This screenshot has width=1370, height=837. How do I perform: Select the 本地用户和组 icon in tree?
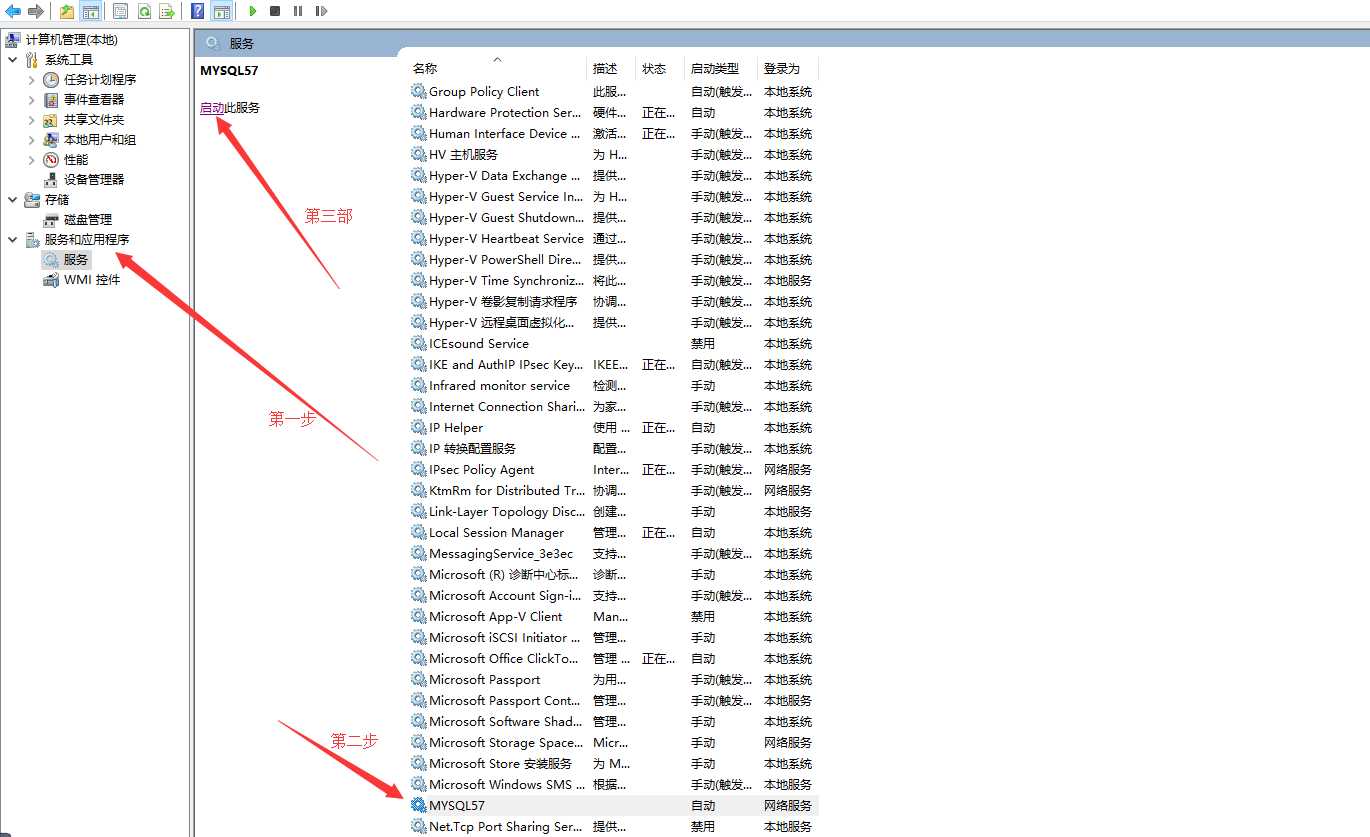click(x=51, y=140)
